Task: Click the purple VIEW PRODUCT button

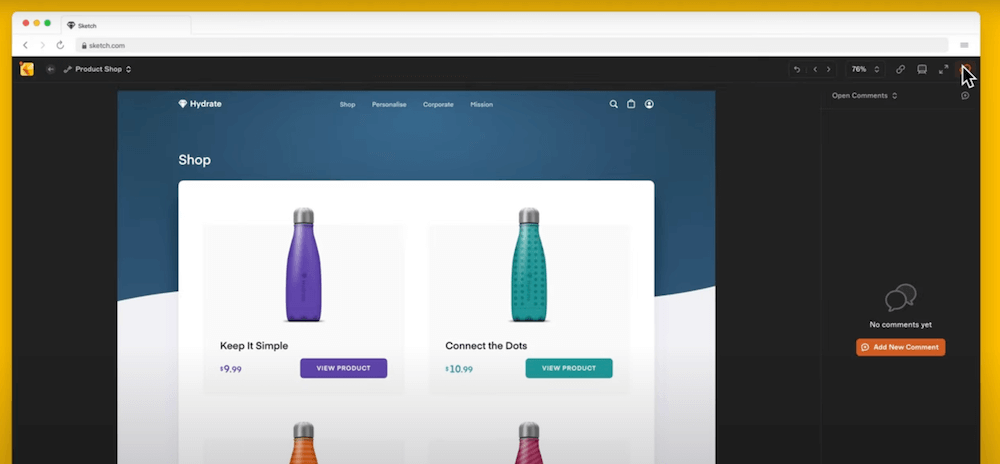Action: coord(344,368)
